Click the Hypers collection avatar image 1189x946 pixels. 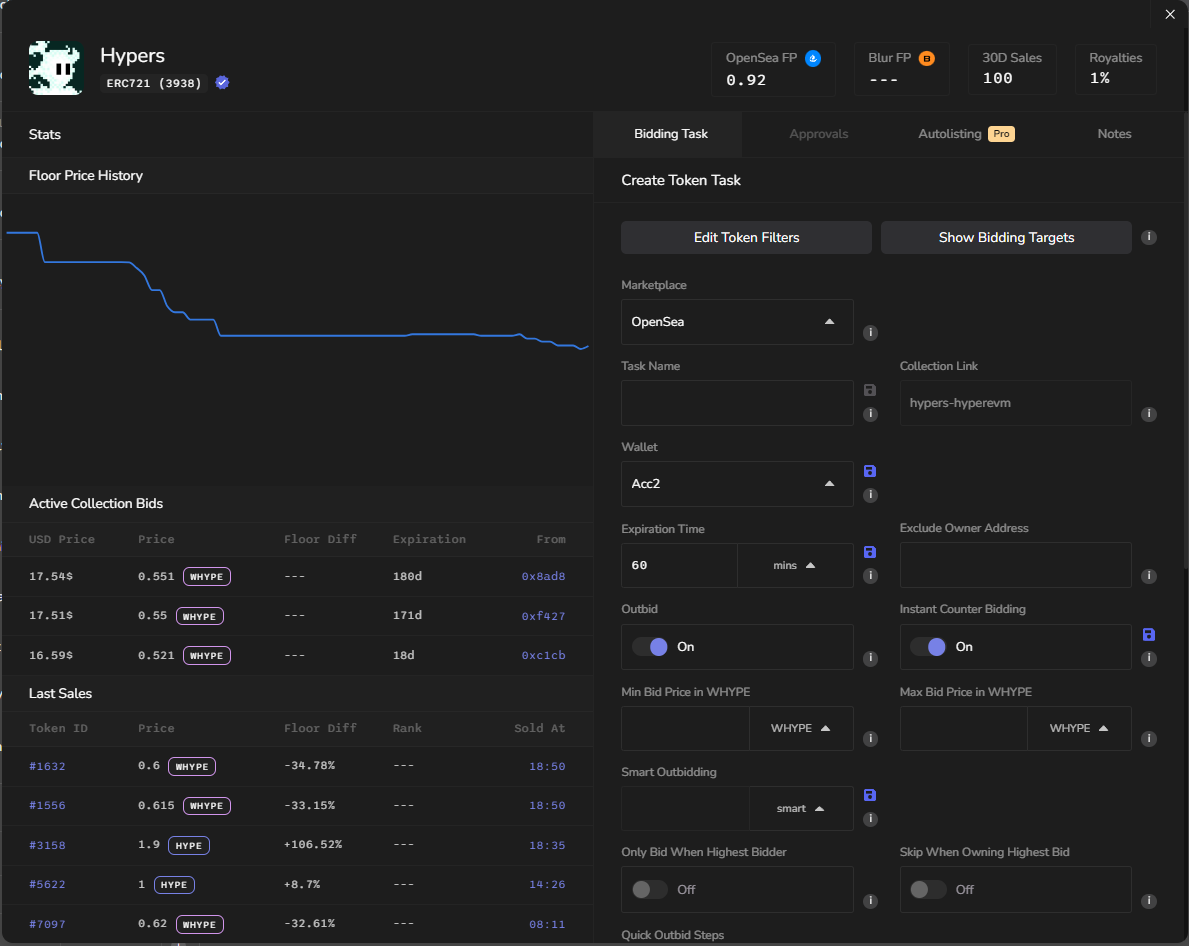[x=55, y=68]
